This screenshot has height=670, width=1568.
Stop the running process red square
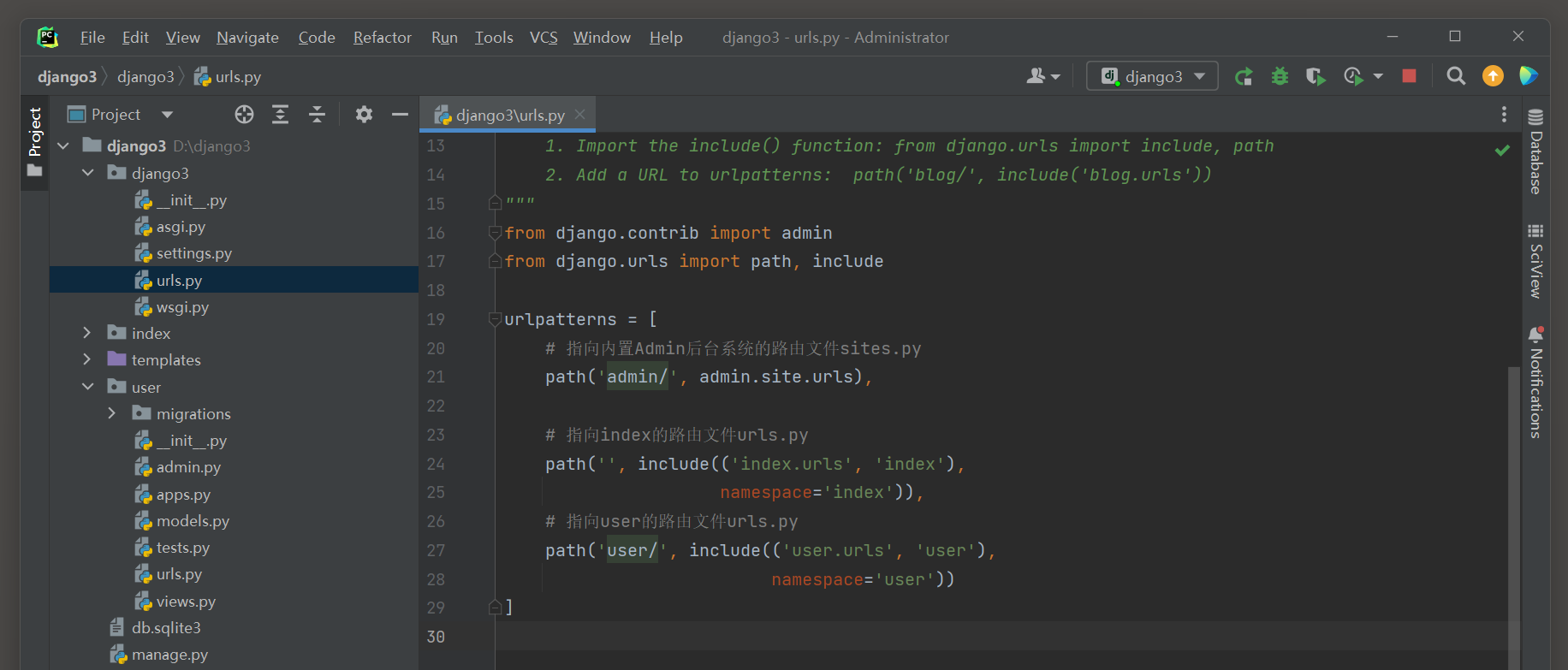tap(1409, 76)
